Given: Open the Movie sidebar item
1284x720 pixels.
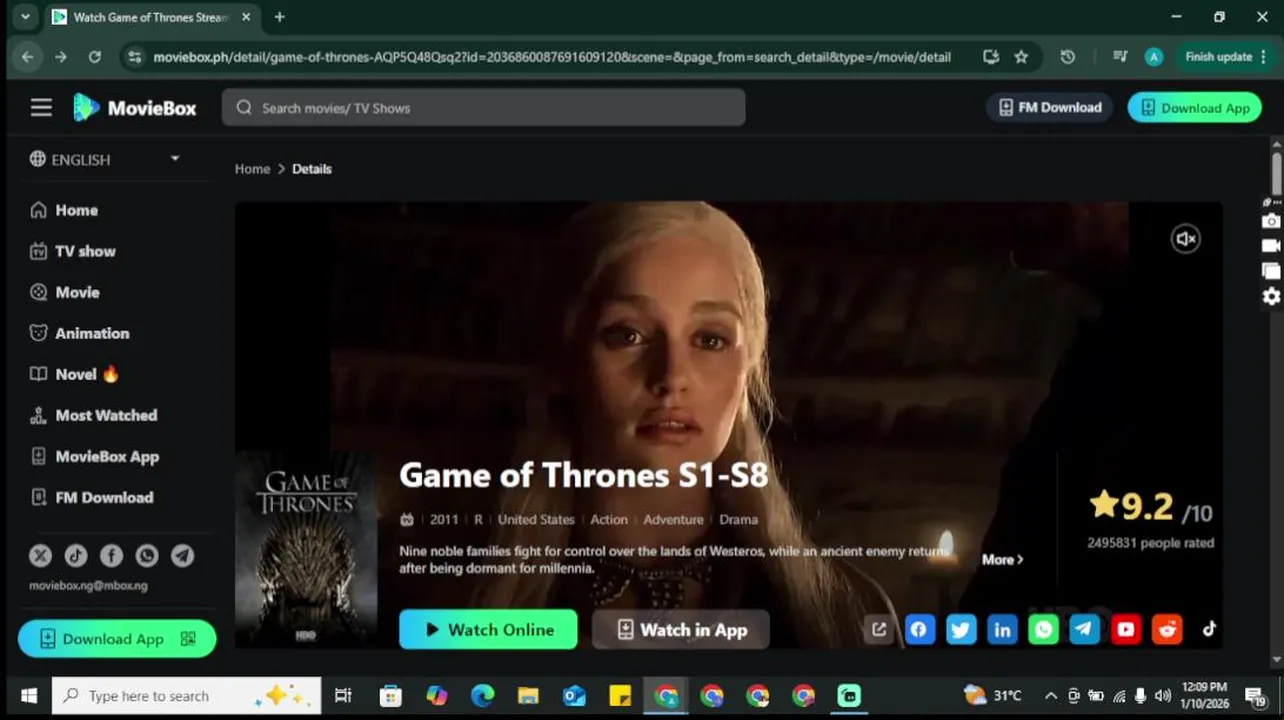Looking at the screenshot, I should tap(65, 292).
